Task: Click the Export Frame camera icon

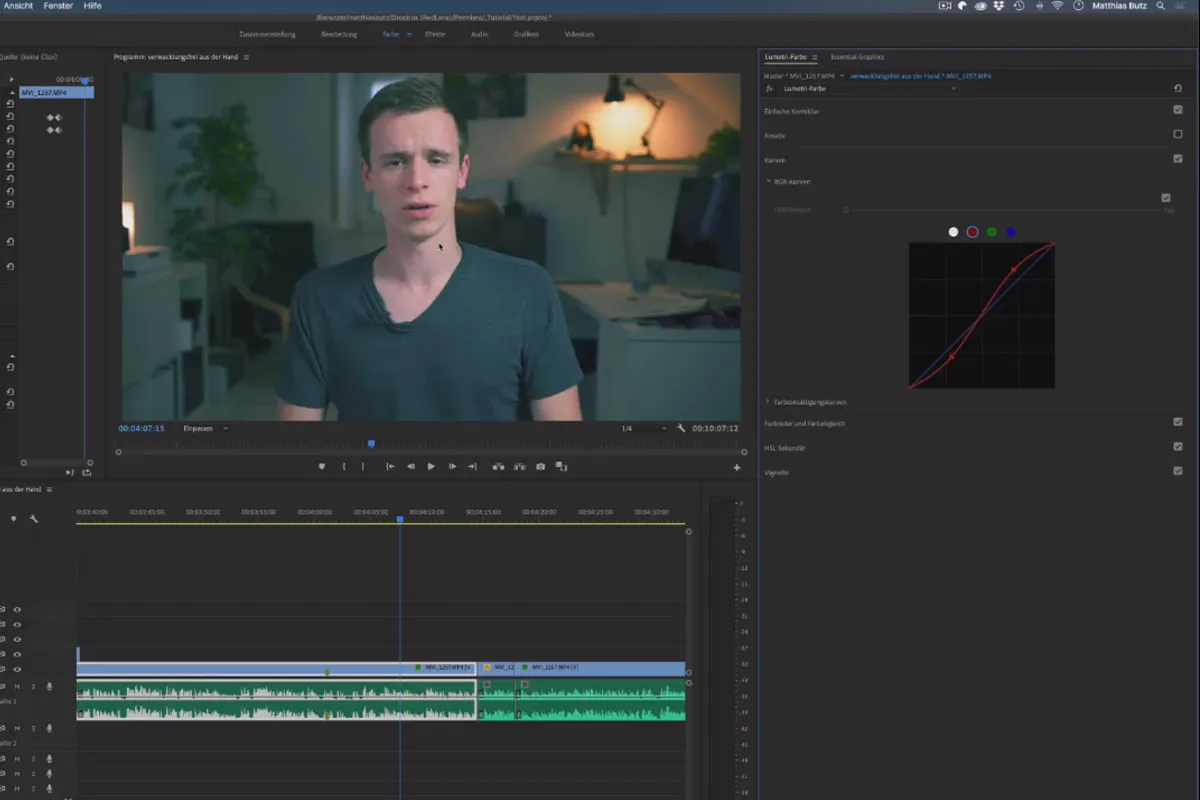Action: coord(540,466)
